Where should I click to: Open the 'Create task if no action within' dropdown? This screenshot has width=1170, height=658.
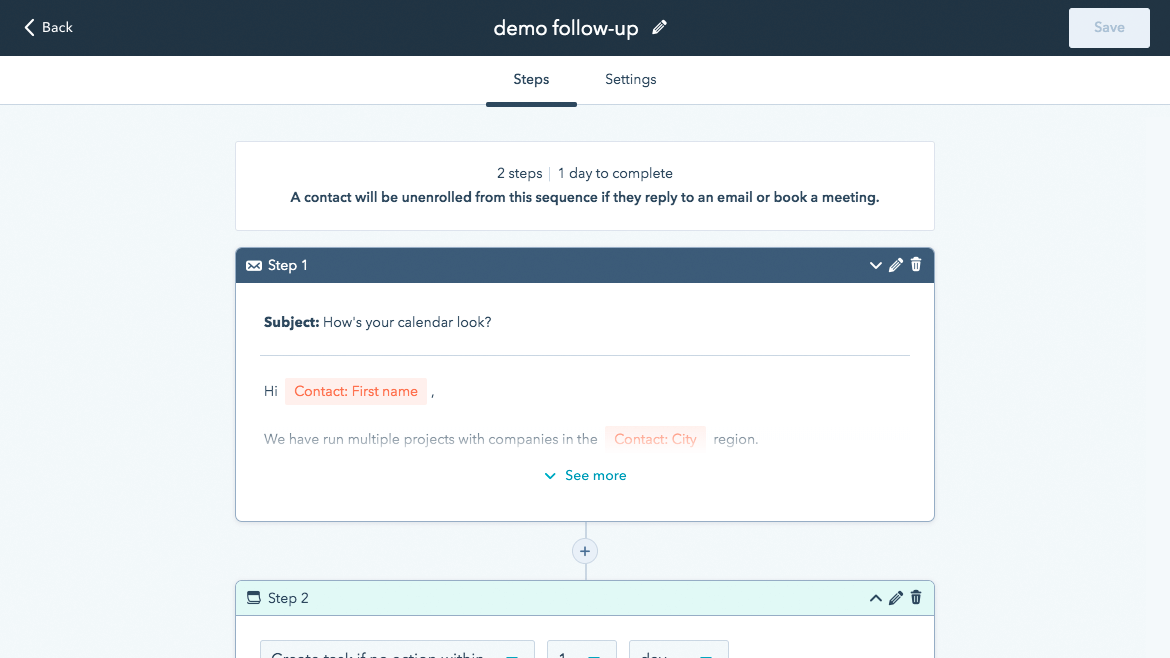point(396,652)
